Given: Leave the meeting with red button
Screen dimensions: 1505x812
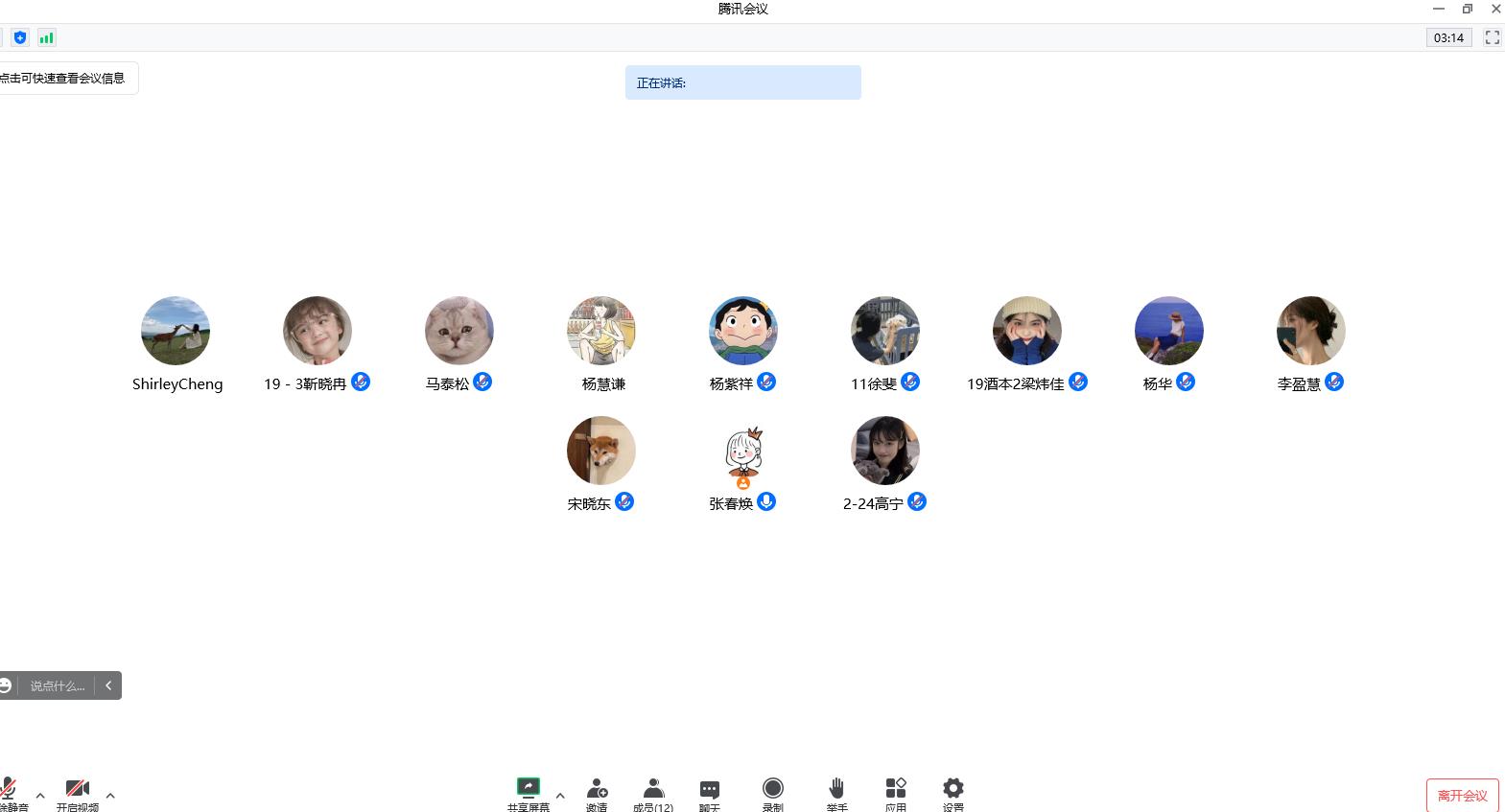Looking at the screenshot, I should point(1463,796).
